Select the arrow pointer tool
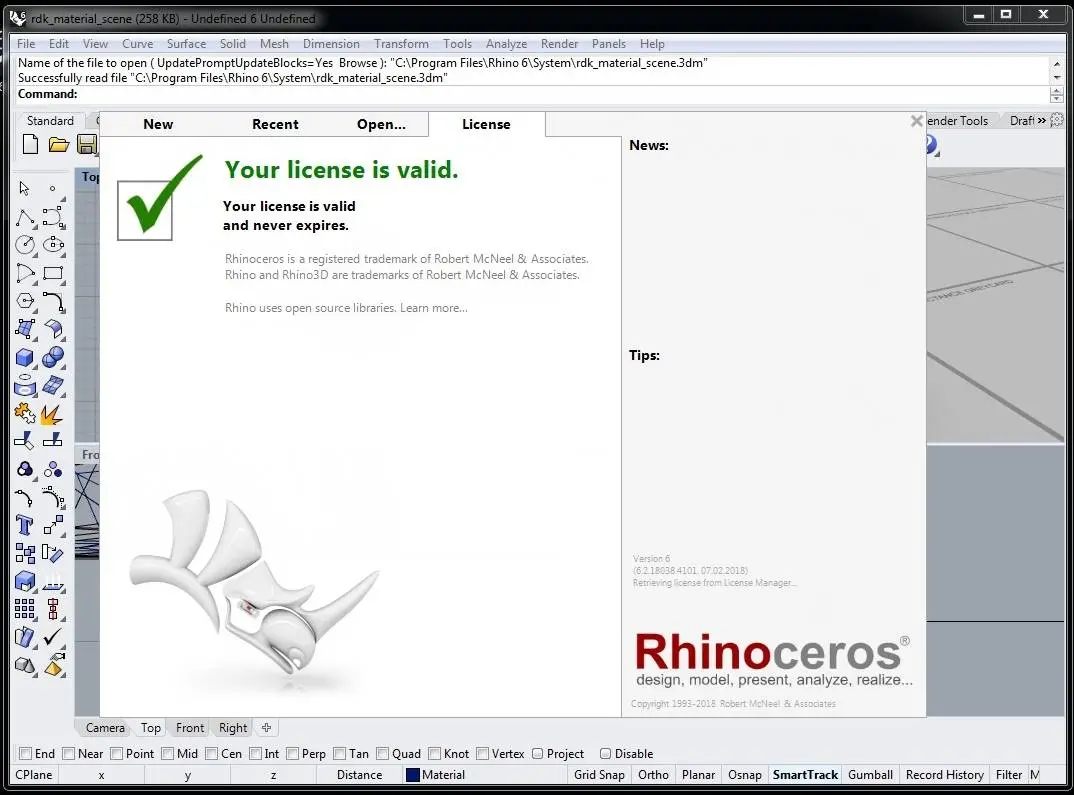The image size is (1074, 795). (25, 188)
